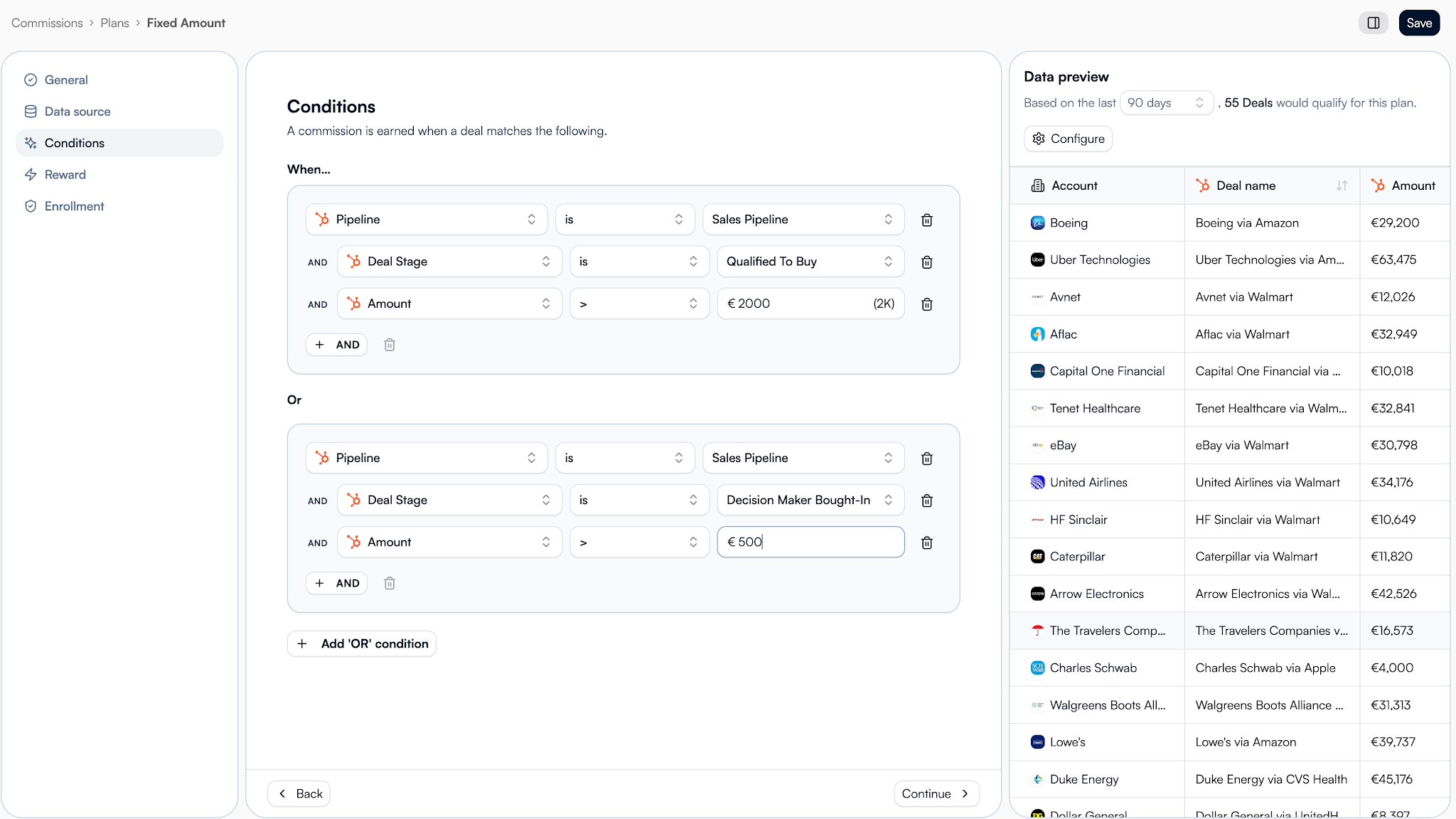Sort by Deal name column arrows

[1342, 186]
